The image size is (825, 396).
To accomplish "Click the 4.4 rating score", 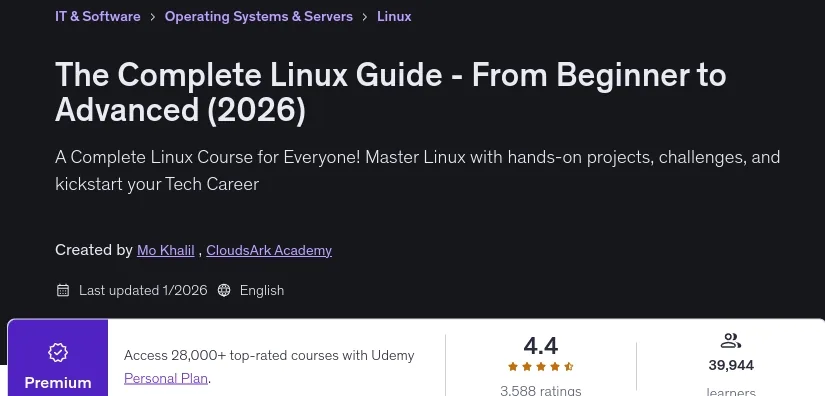I will click(541, 346).
